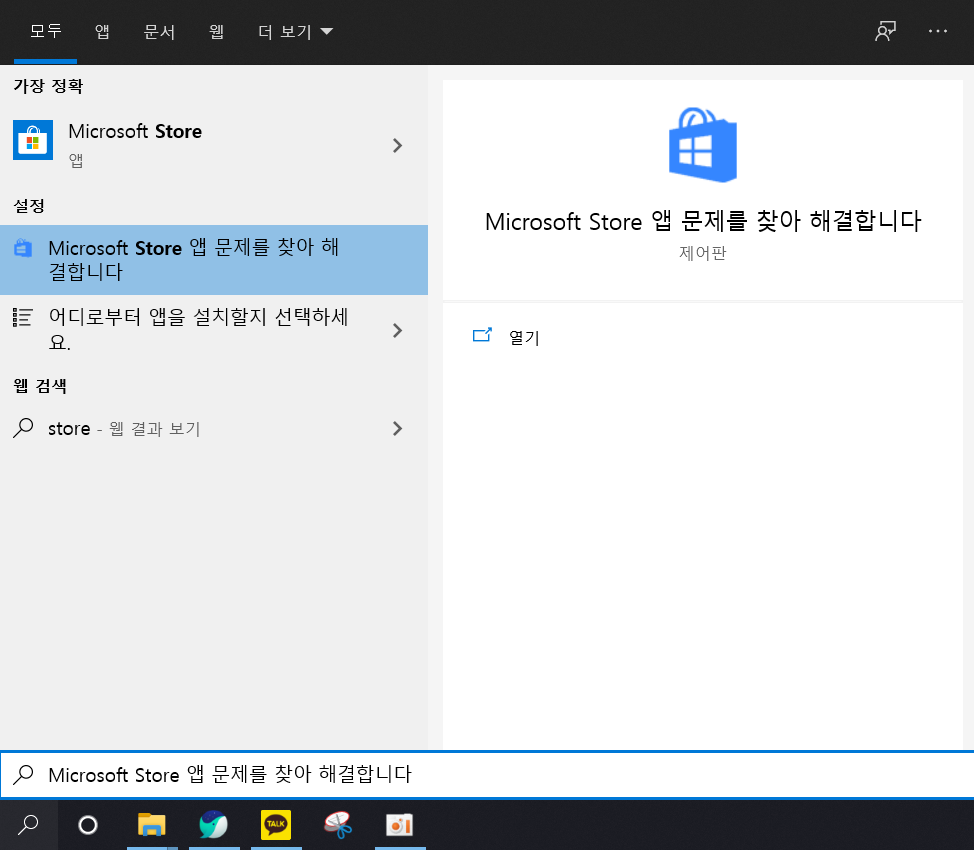The height and width of the screenshot is (850, 974).
Task: Click the list icon beside 어디로부터 앱을 설치할지
Action: point(23,318)
